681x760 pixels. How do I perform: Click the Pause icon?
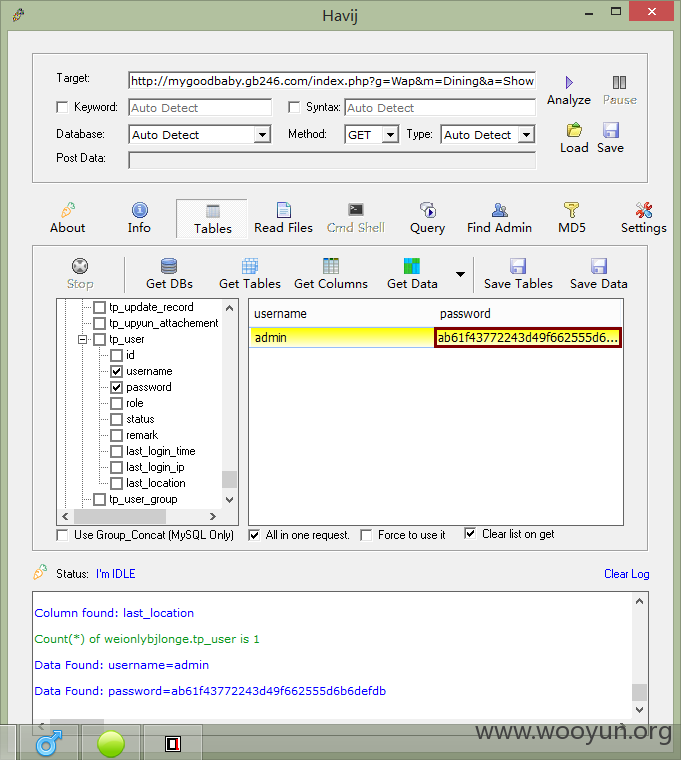619,82
